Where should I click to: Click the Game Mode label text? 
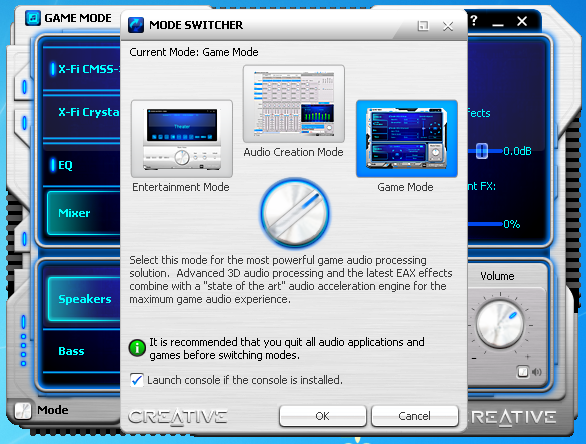click(405, 187)
